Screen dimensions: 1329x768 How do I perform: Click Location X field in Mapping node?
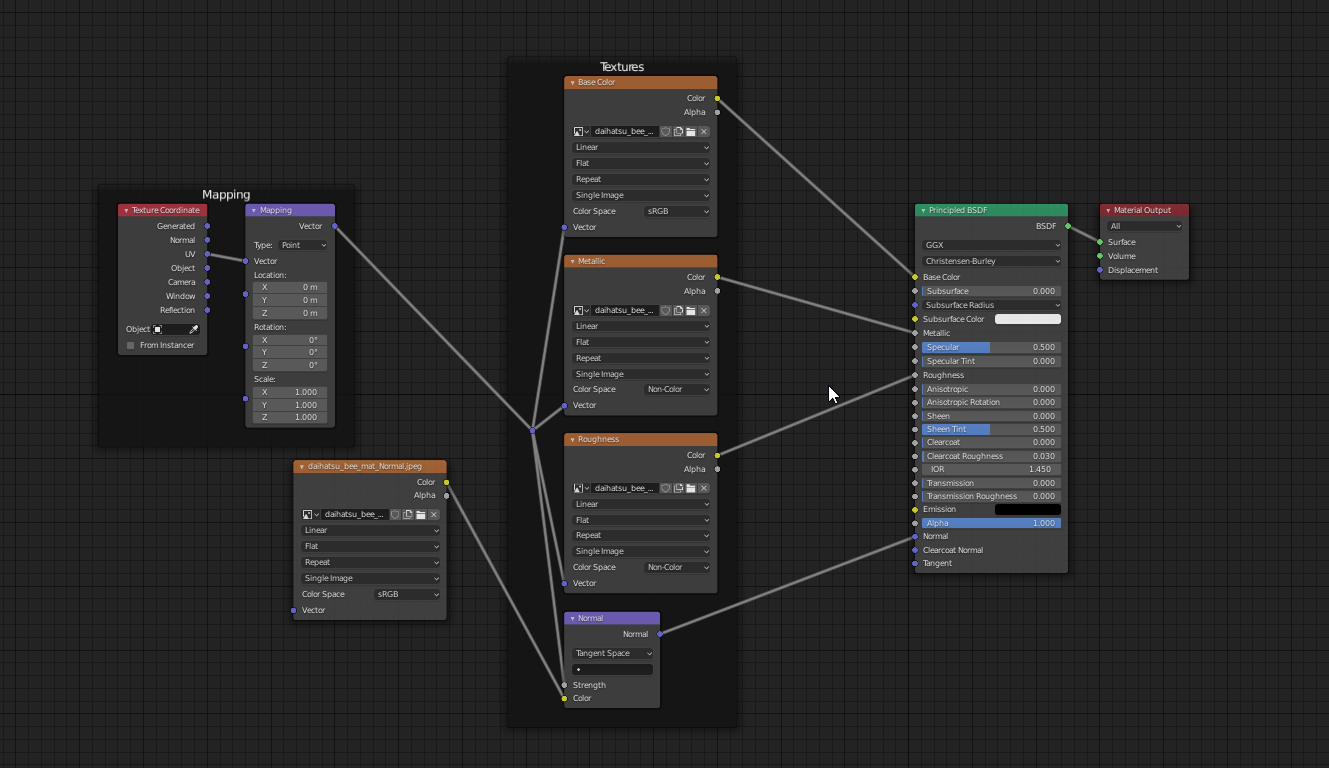pos(290,287)
